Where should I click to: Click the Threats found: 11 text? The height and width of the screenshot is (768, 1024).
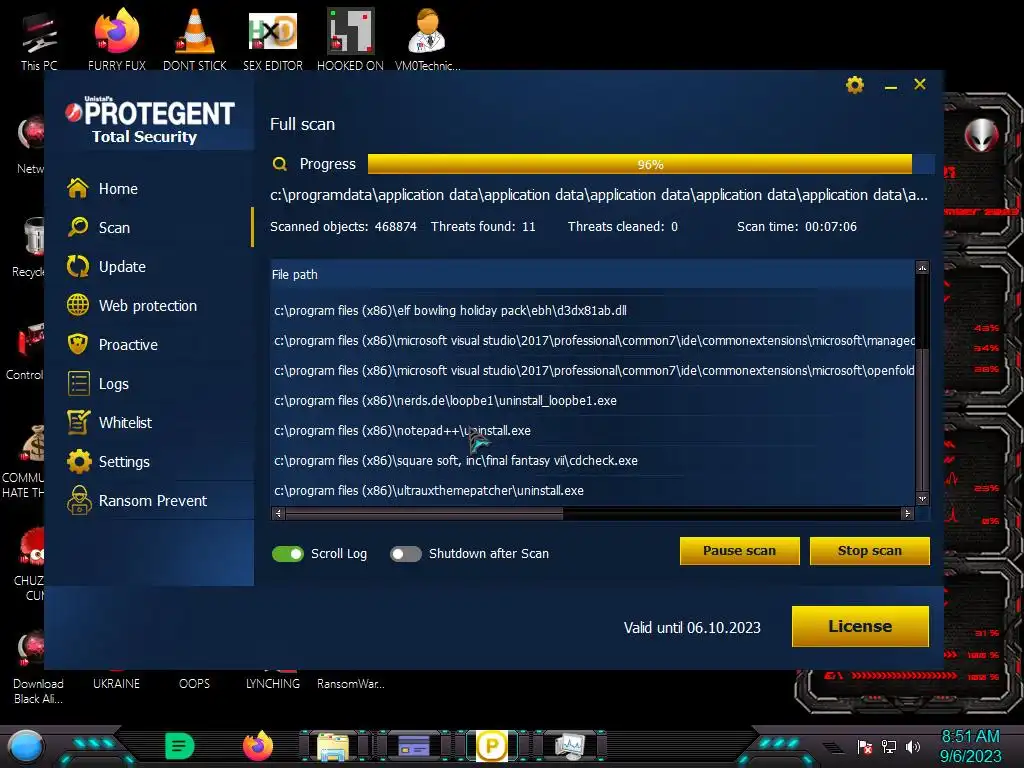coord(483,227)
